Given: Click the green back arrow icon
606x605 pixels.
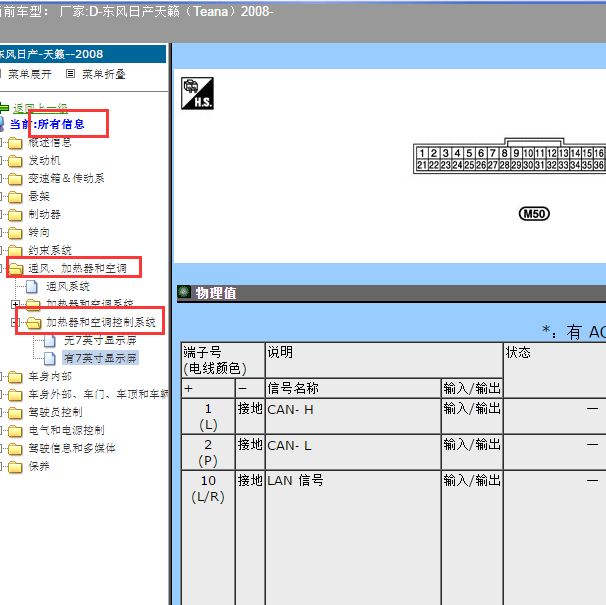Looking at the screenshot, I should point(4,108).
